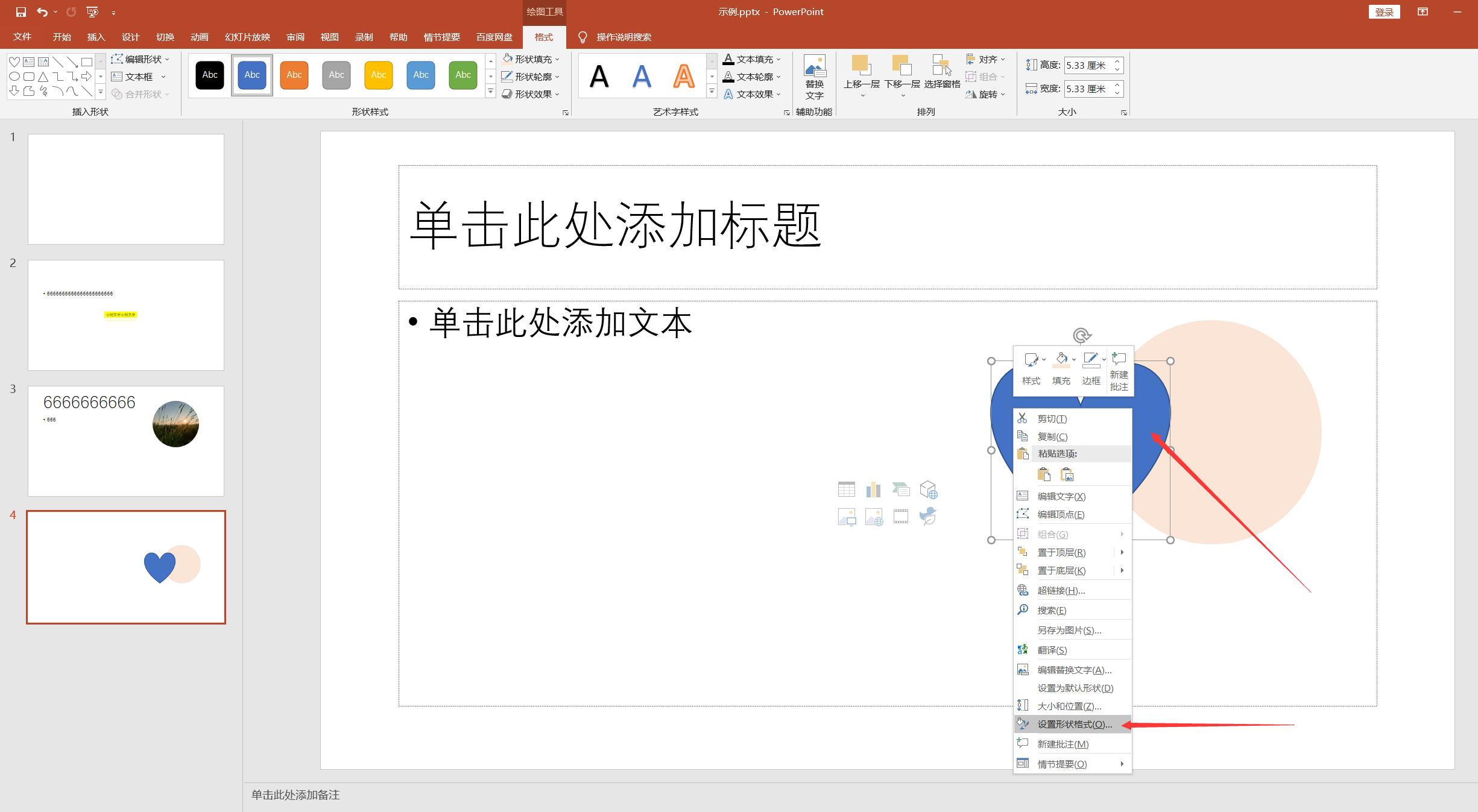The width and height of the screenshot is (1478, 812).
Task: Click the Text Box (文本框) button
Action: coord(139,77)
